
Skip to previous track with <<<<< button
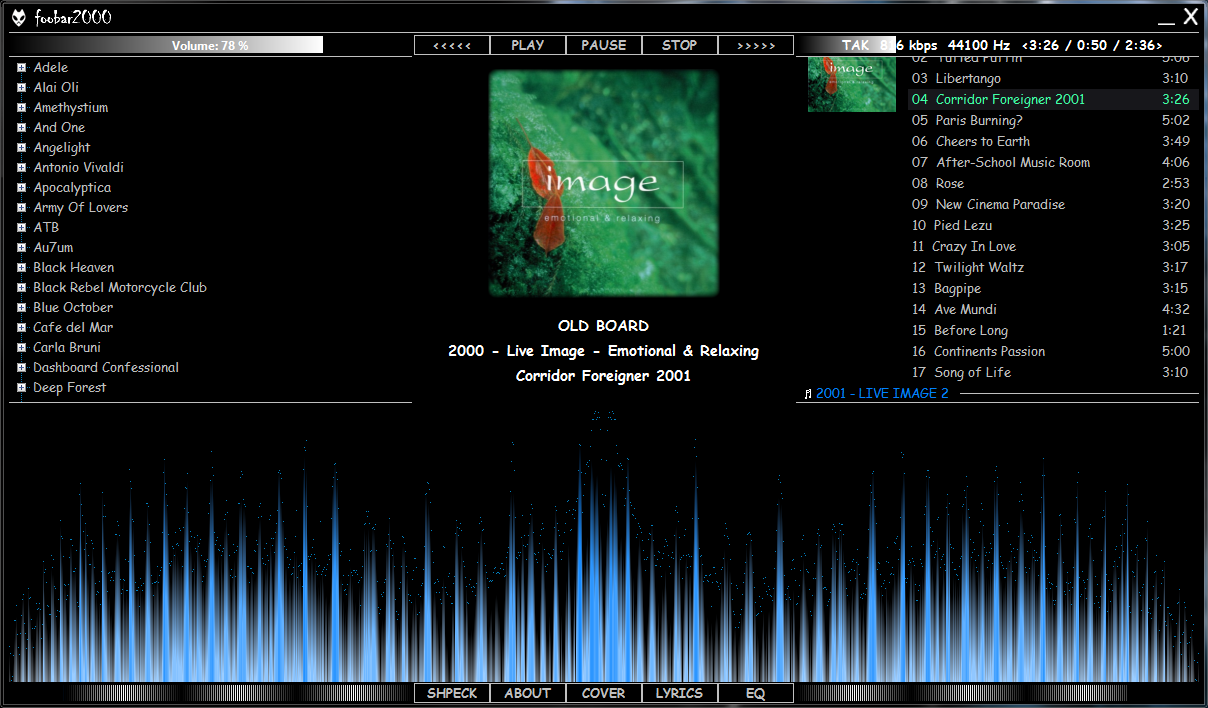point(452,45)
